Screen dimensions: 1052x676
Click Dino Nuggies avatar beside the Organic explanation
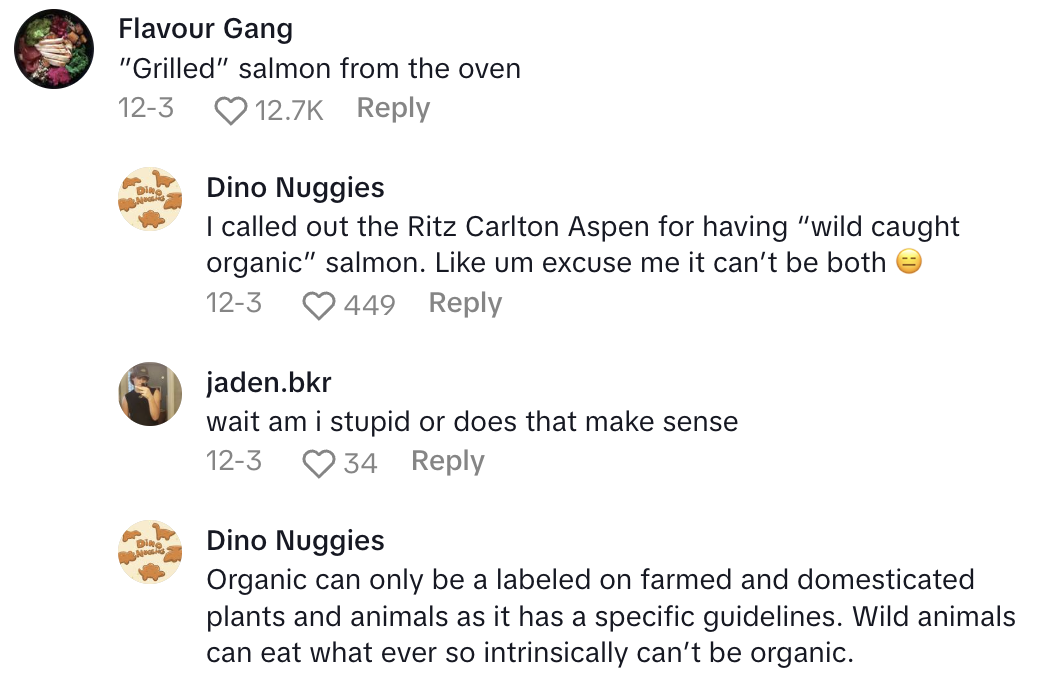150,551
